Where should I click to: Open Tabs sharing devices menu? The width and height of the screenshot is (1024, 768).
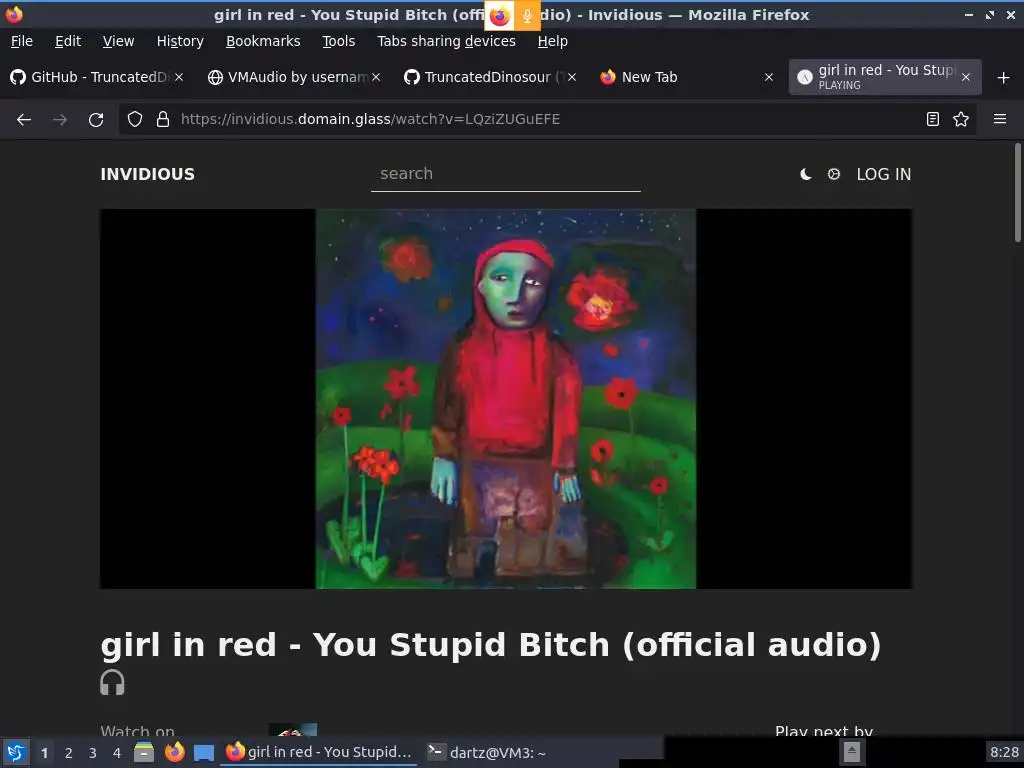(447, 41)
